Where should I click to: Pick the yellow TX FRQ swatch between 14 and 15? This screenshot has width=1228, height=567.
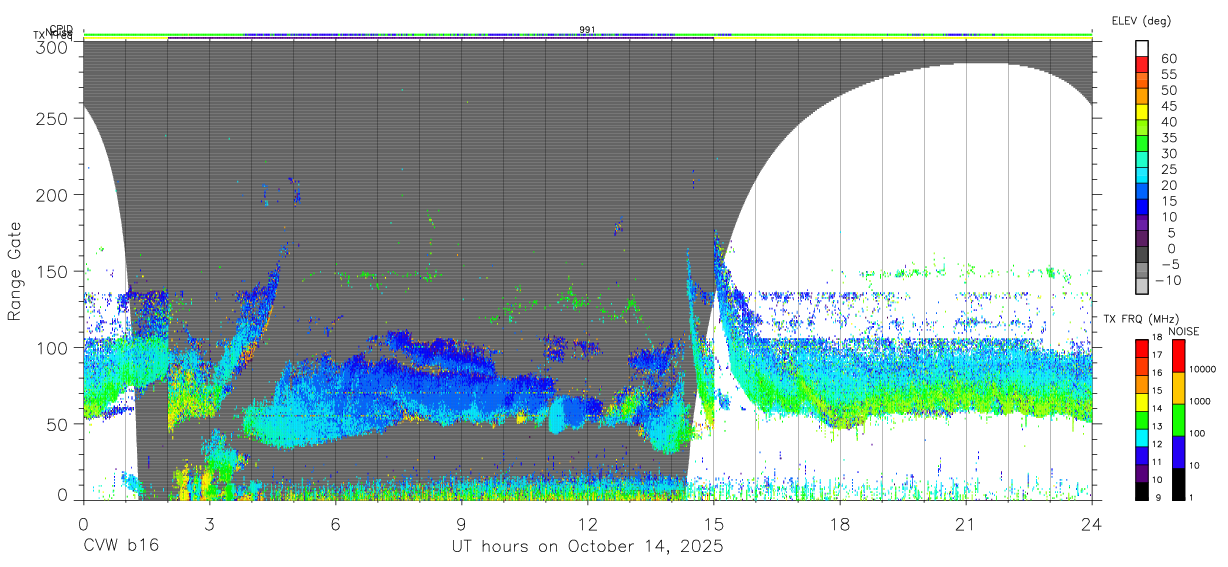1142,401
